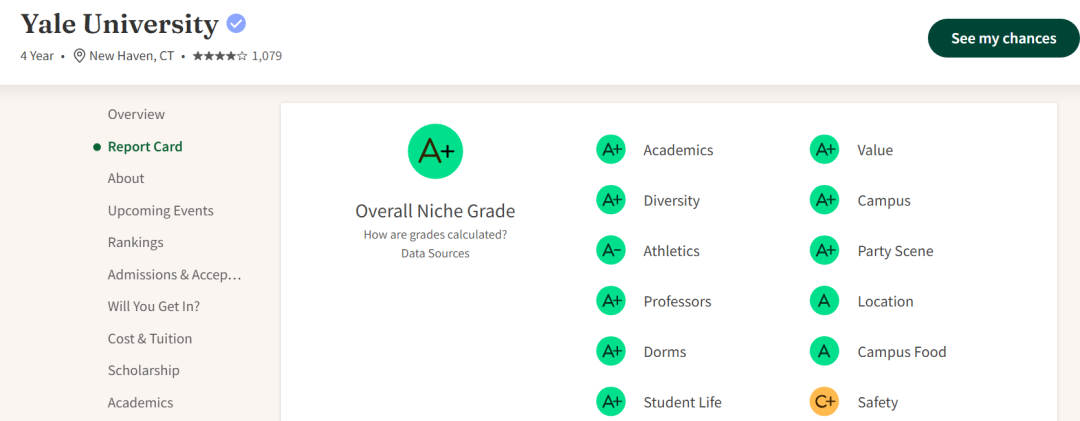The height and width of the screenshot is (421, 1080).
Task: Click the location pin icon next to New Haven
Action: pos(79,56)
